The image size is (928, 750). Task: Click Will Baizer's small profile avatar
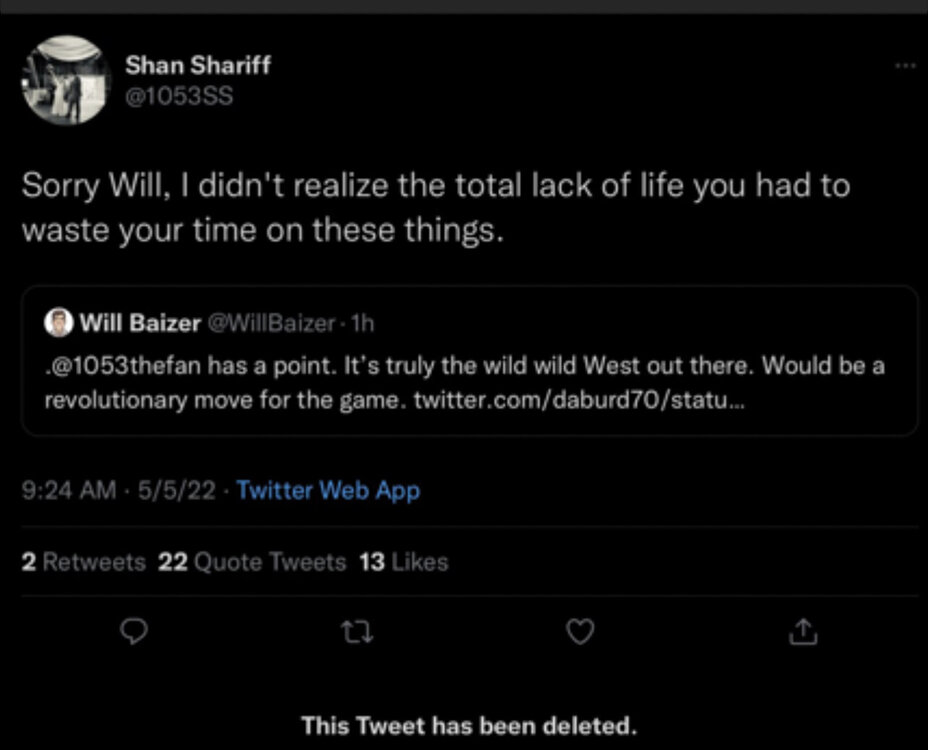59,322
